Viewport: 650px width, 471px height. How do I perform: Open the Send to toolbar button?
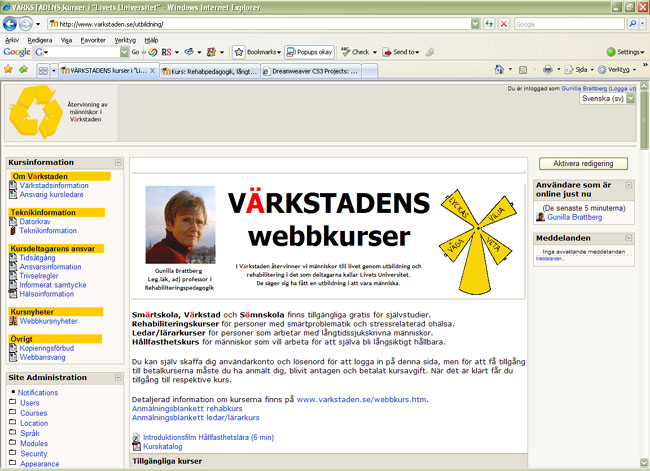(401, 52)
